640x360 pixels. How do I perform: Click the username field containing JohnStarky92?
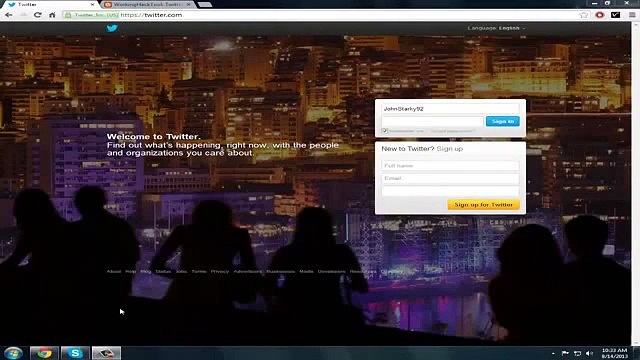(451, 109)
